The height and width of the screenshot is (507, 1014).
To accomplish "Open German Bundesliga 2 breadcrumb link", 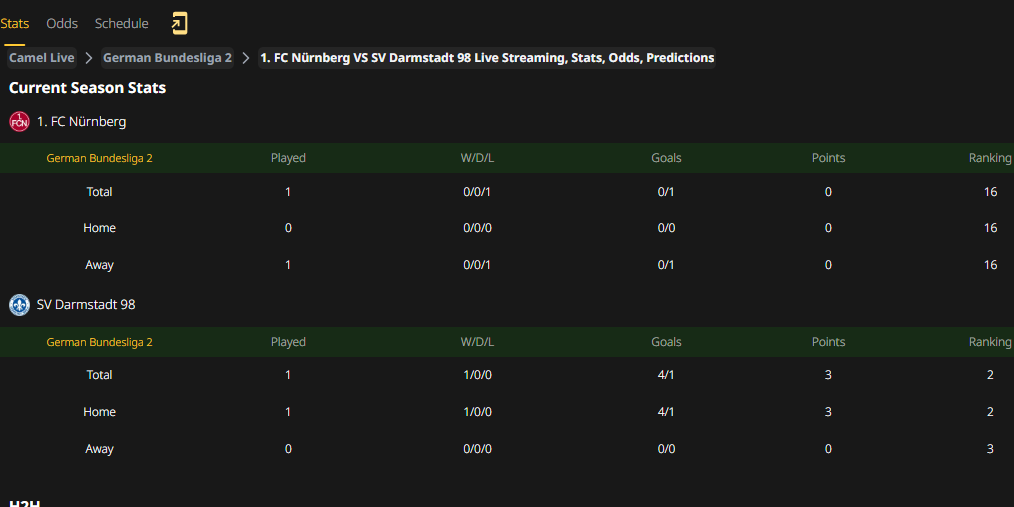I will pos(167,58).
